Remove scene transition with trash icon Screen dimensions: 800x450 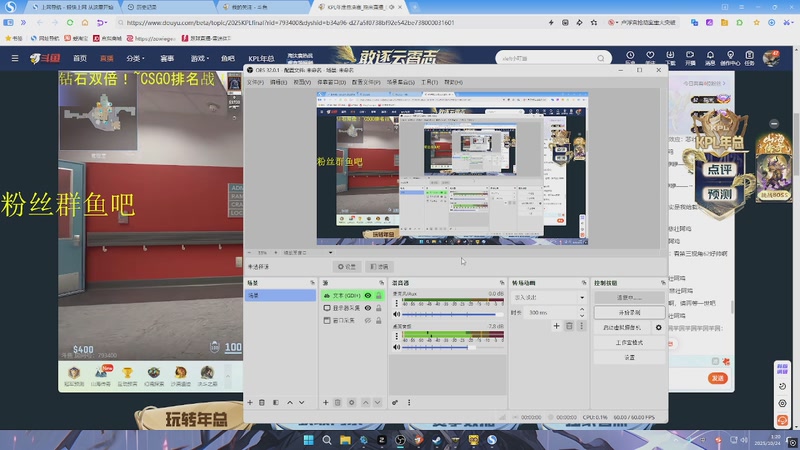(569, 326)
